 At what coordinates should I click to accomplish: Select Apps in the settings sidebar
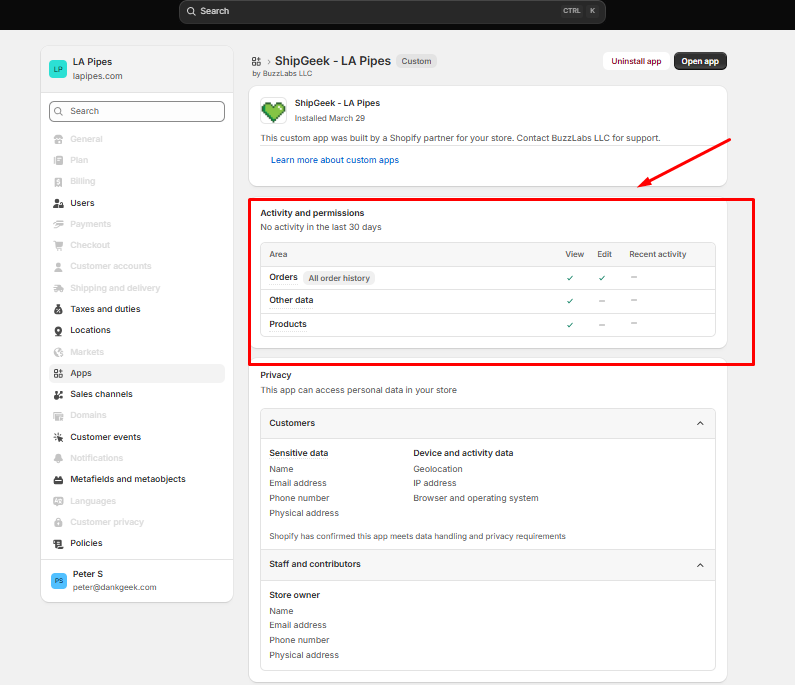pyautogui.click(x=137, y=373)
